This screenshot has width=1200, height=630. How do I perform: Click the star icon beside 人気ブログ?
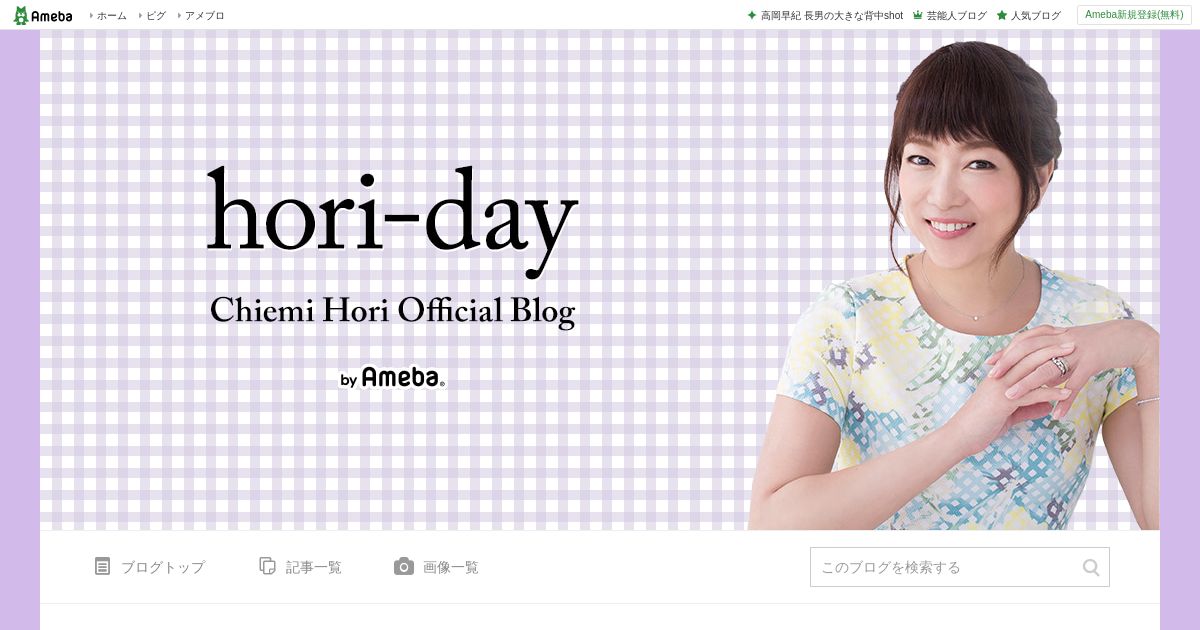tap(1001, 16)
